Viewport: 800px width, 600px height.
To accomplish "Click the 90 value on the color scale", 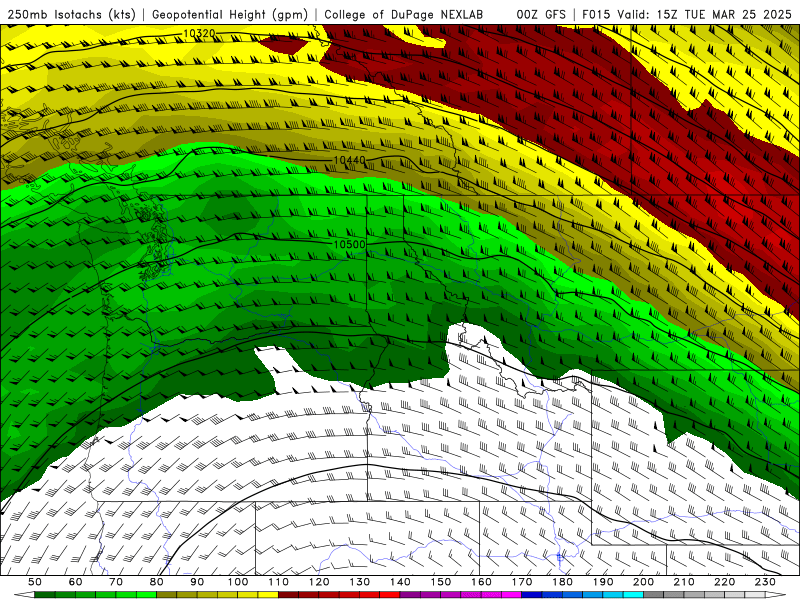I will (197, 582).
